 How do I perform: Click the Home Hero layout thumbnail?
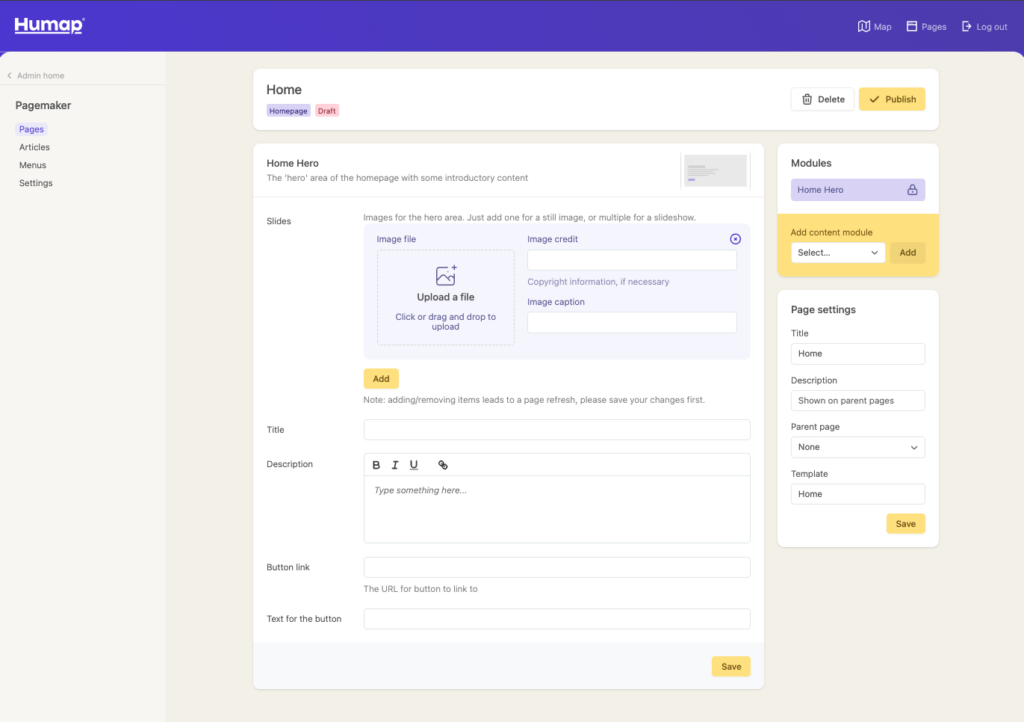[x=715, y=170]
